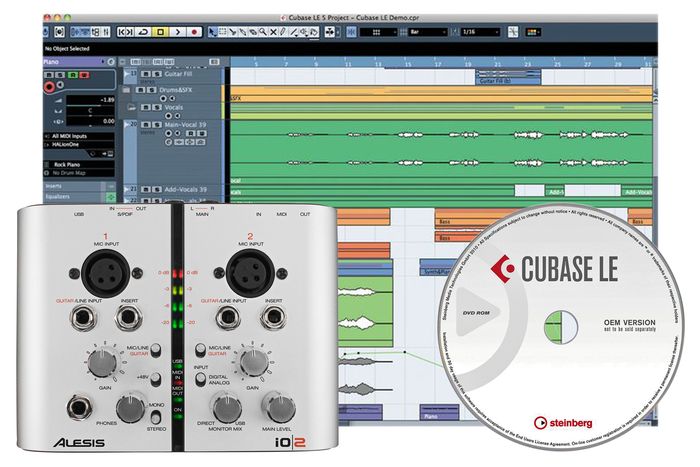Click the red Record transport button

click(194, 32)
